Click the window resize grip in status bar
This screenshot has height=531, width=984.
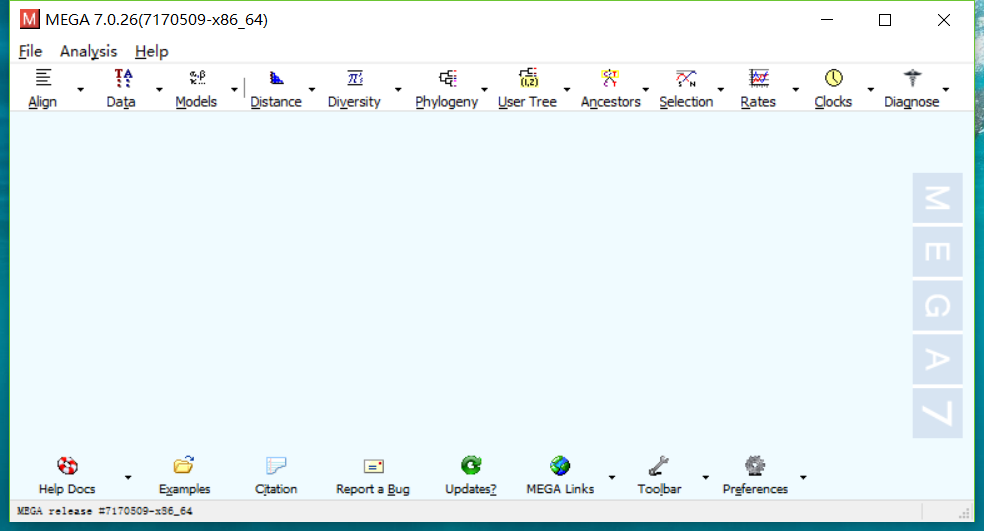(x=965, y=513)
